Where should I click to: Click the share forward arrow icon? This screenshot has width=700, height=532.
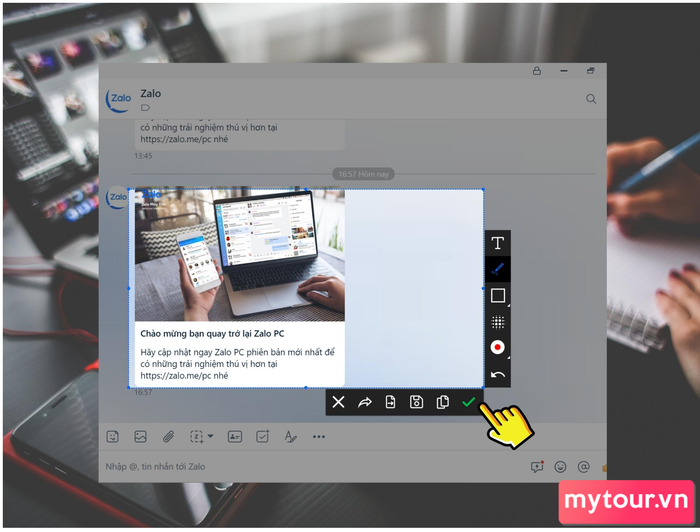click(x=365, y=403)
